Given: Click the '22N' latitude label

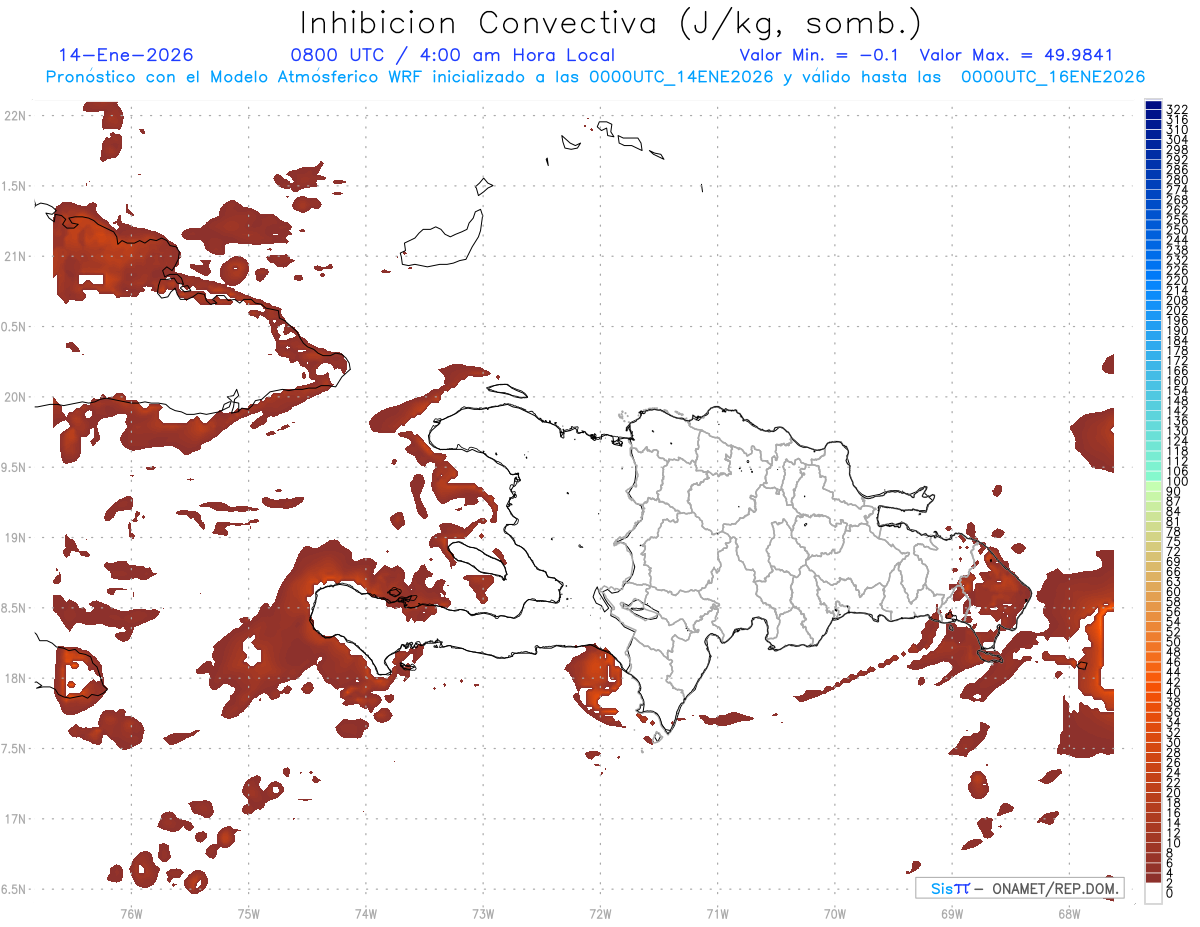Looking at the screenshot, I should tap(14, 115).
